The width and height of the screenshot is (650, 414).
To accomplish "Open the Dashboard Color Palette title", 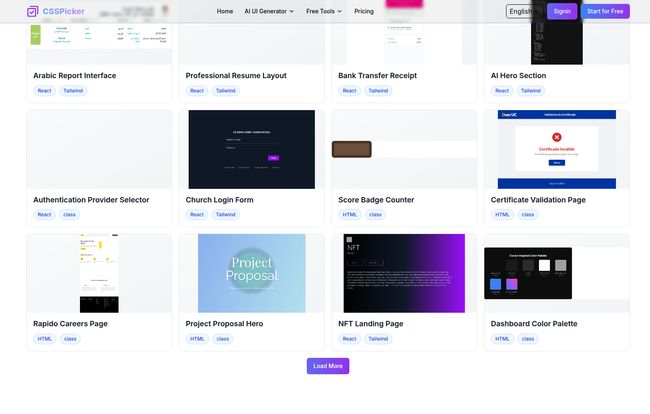I will pos(534,324).
